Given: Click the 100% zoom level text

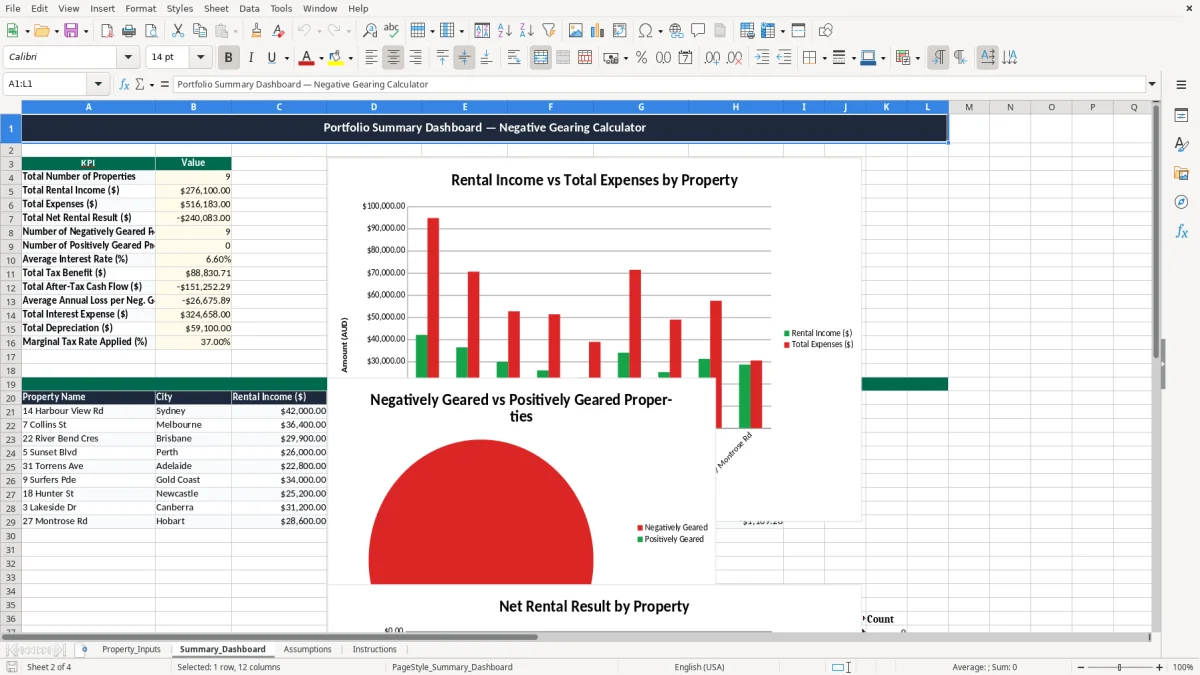Looking at the screenshot, I should coord(1182,667).
